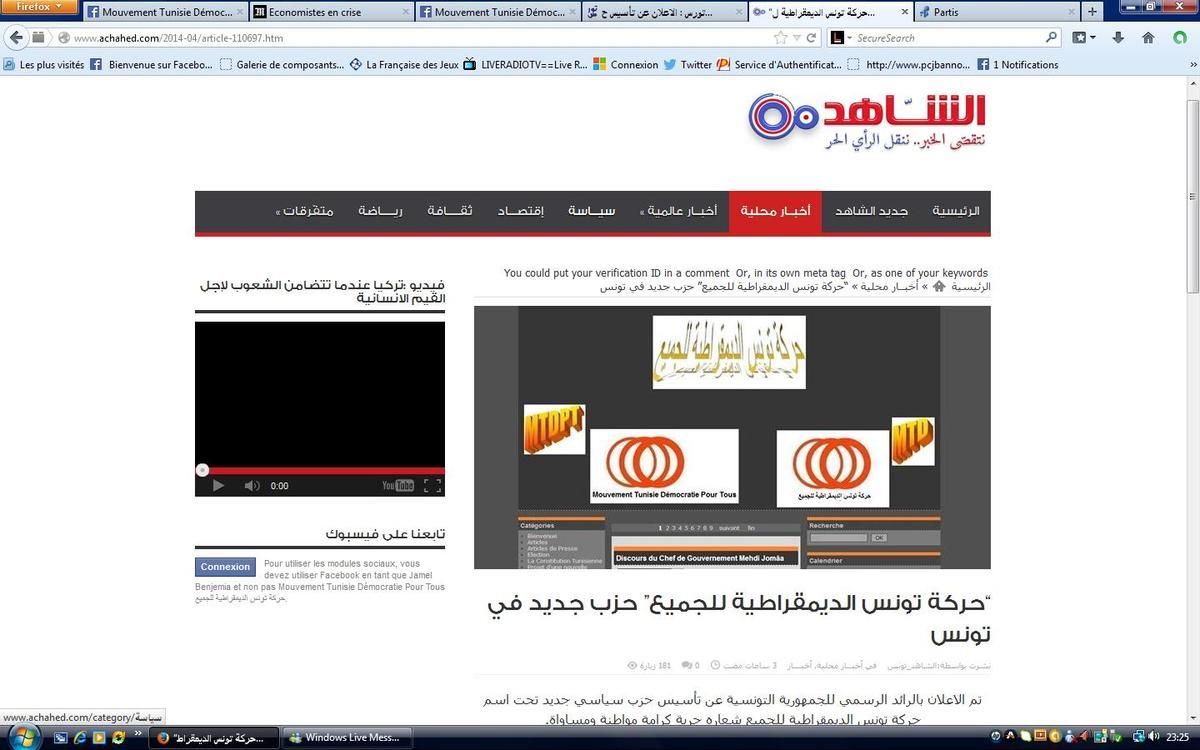Open Bienvenue sur Facebook bookmark
Viewport: 1200px width, 750px height.
point(152,65)
